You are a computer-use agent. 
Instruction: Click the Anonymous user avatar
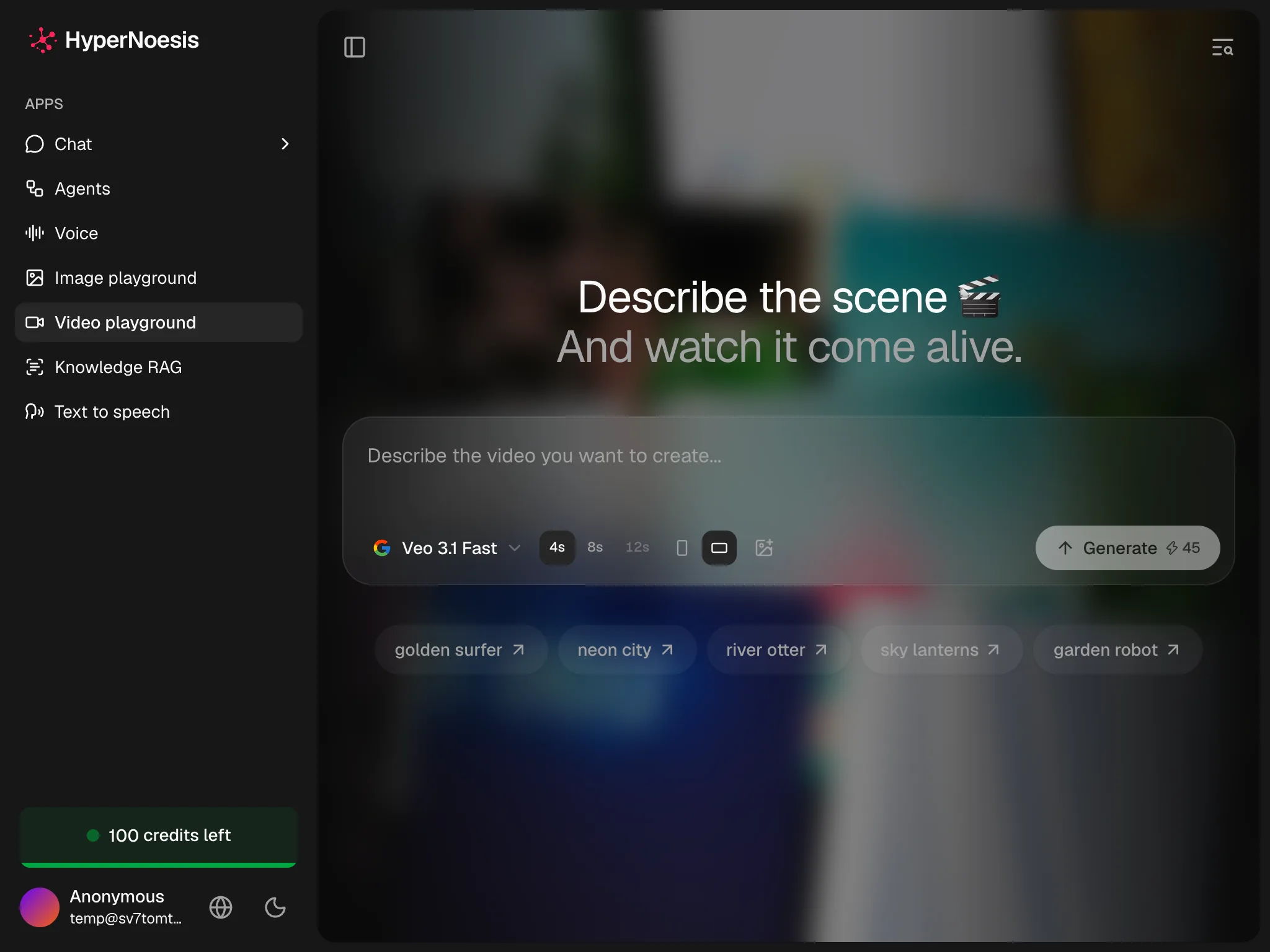coord(40,907)
